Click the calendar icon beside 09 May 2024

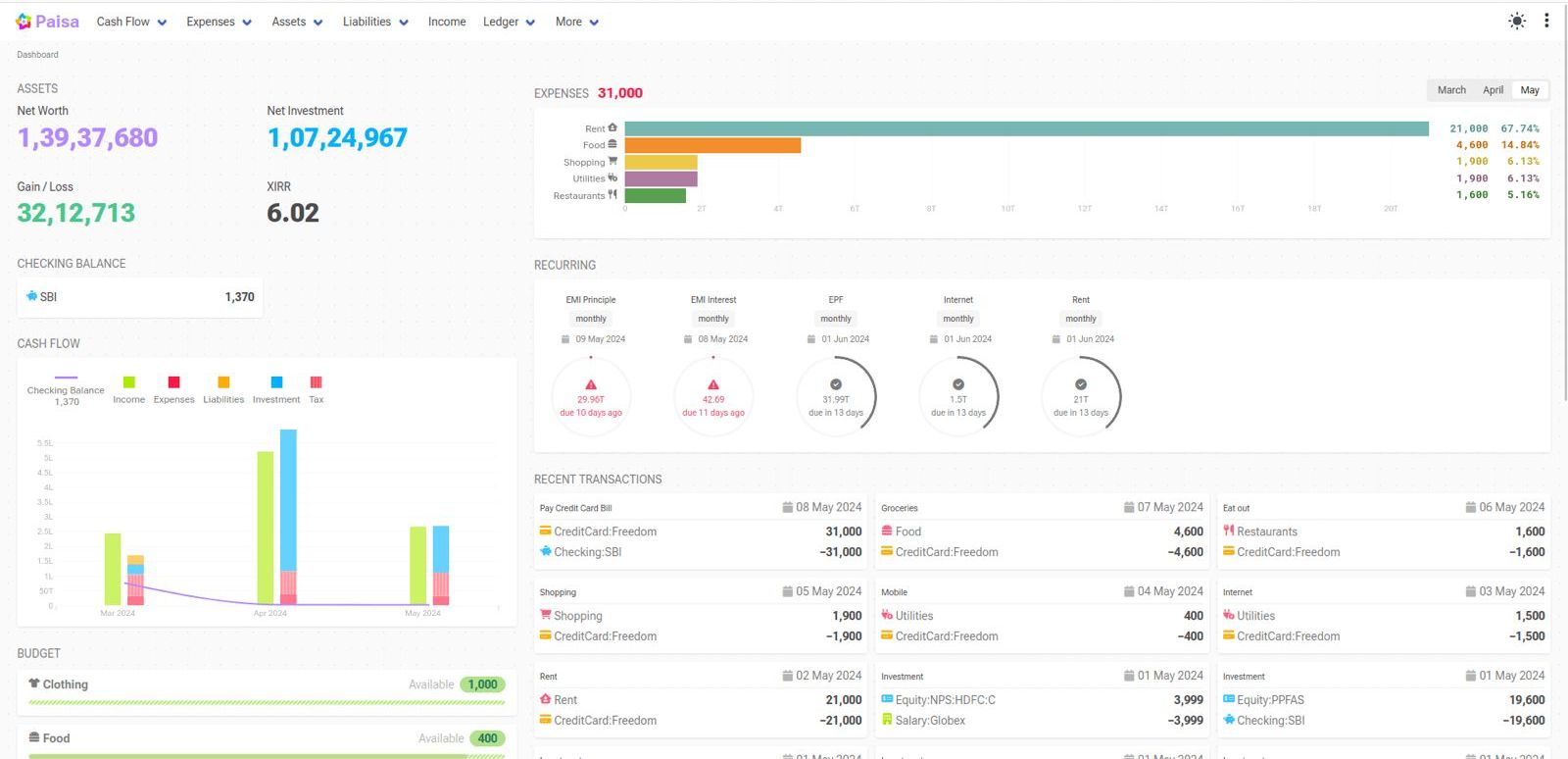pos(565,339)
